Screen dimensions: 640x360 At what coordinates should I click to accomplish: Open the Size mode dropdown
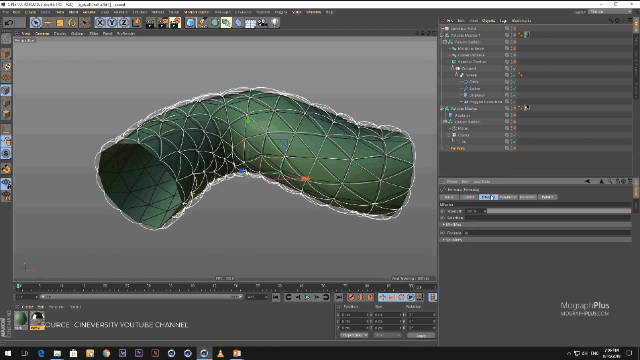click(x=387, y=336)
